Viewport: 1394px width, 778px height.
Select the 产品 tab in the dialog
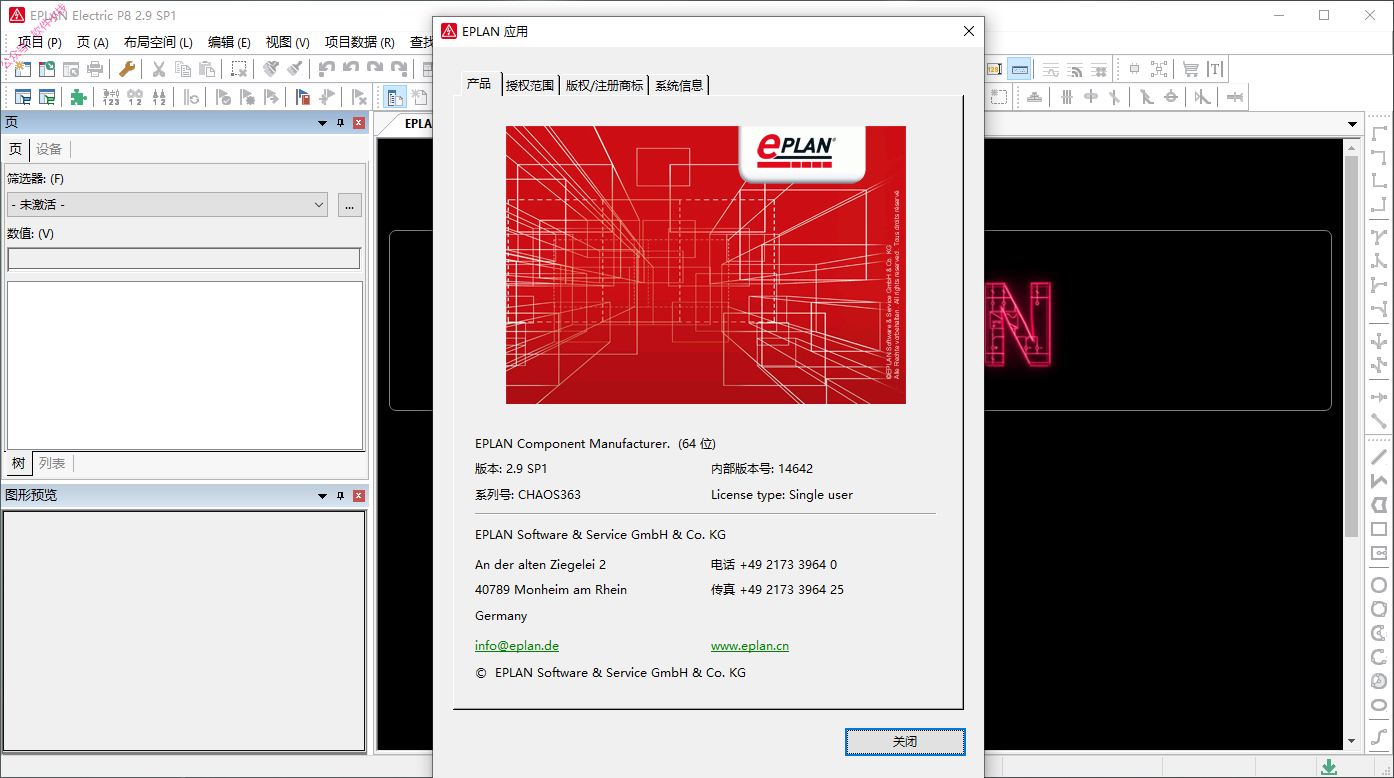coord(479,83)
